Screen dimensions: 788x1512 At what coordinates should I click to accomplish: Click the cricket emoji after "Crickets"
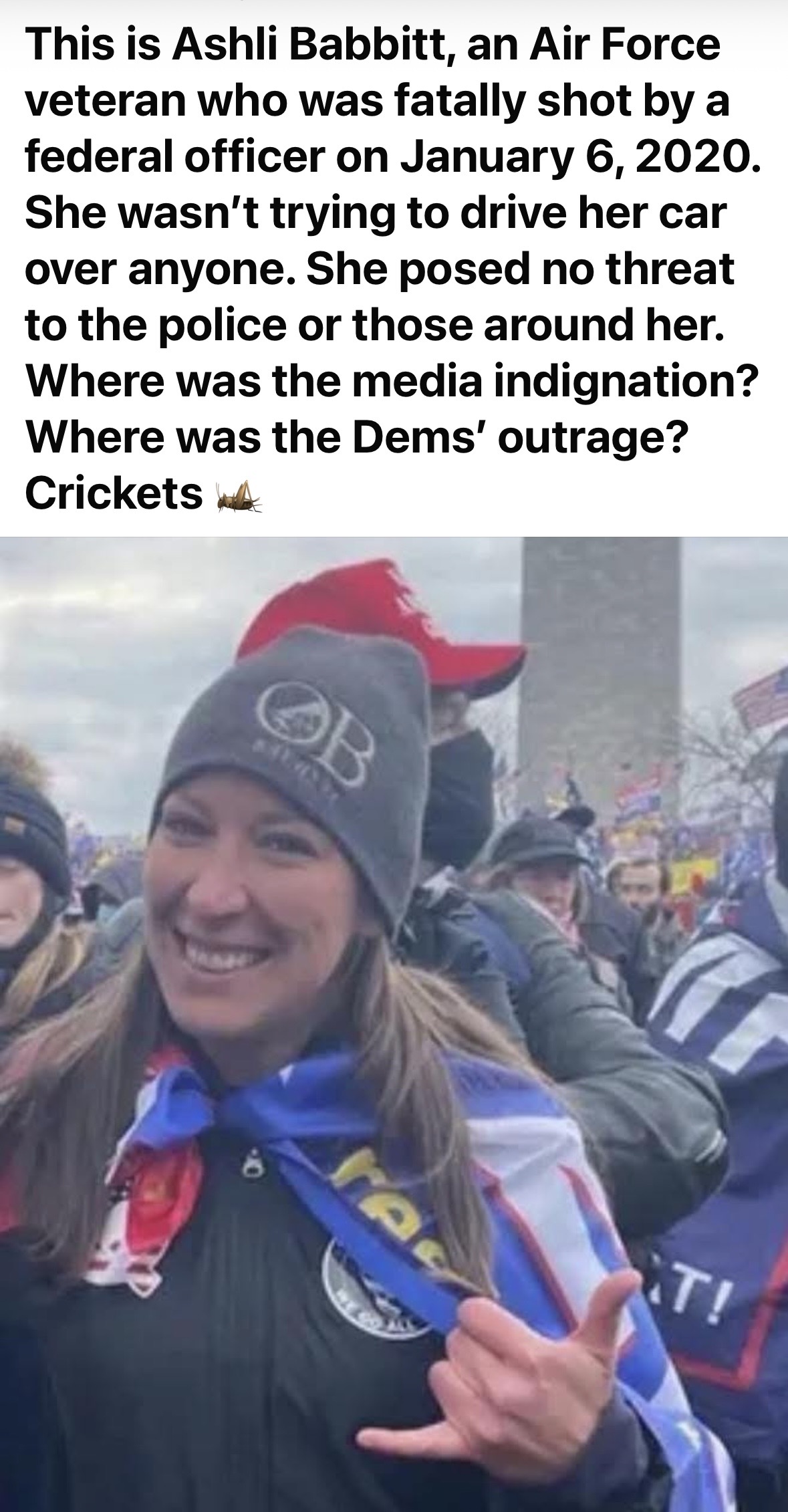click(238, 496)
